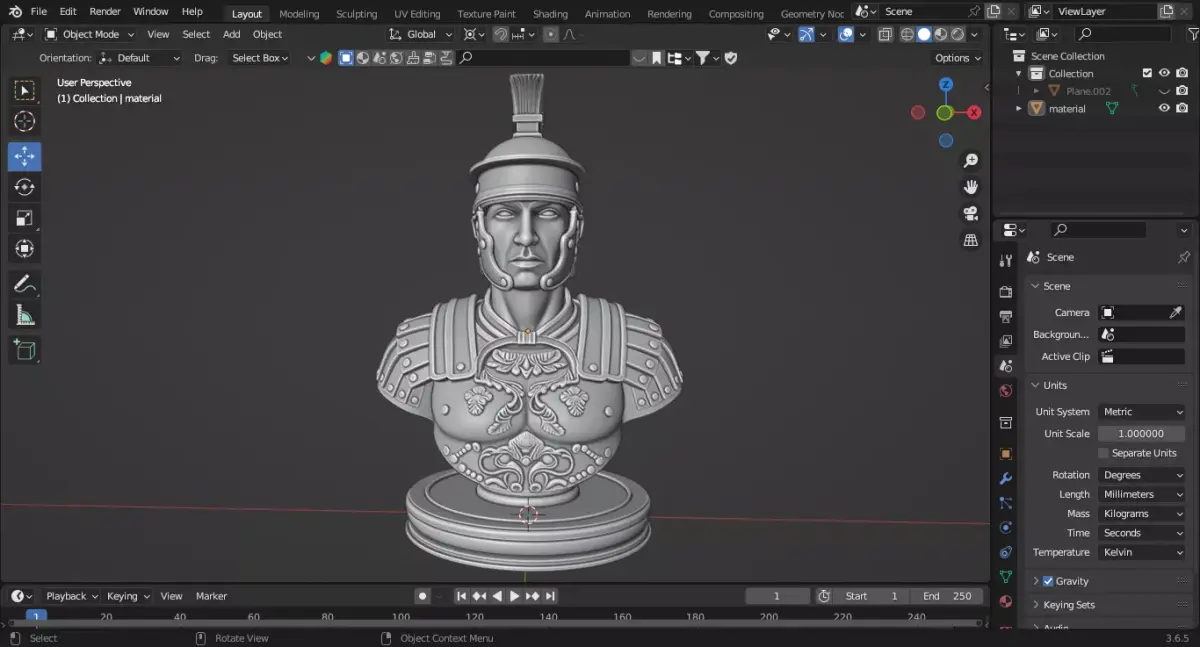Click the current frame number field

pos(777,596)
